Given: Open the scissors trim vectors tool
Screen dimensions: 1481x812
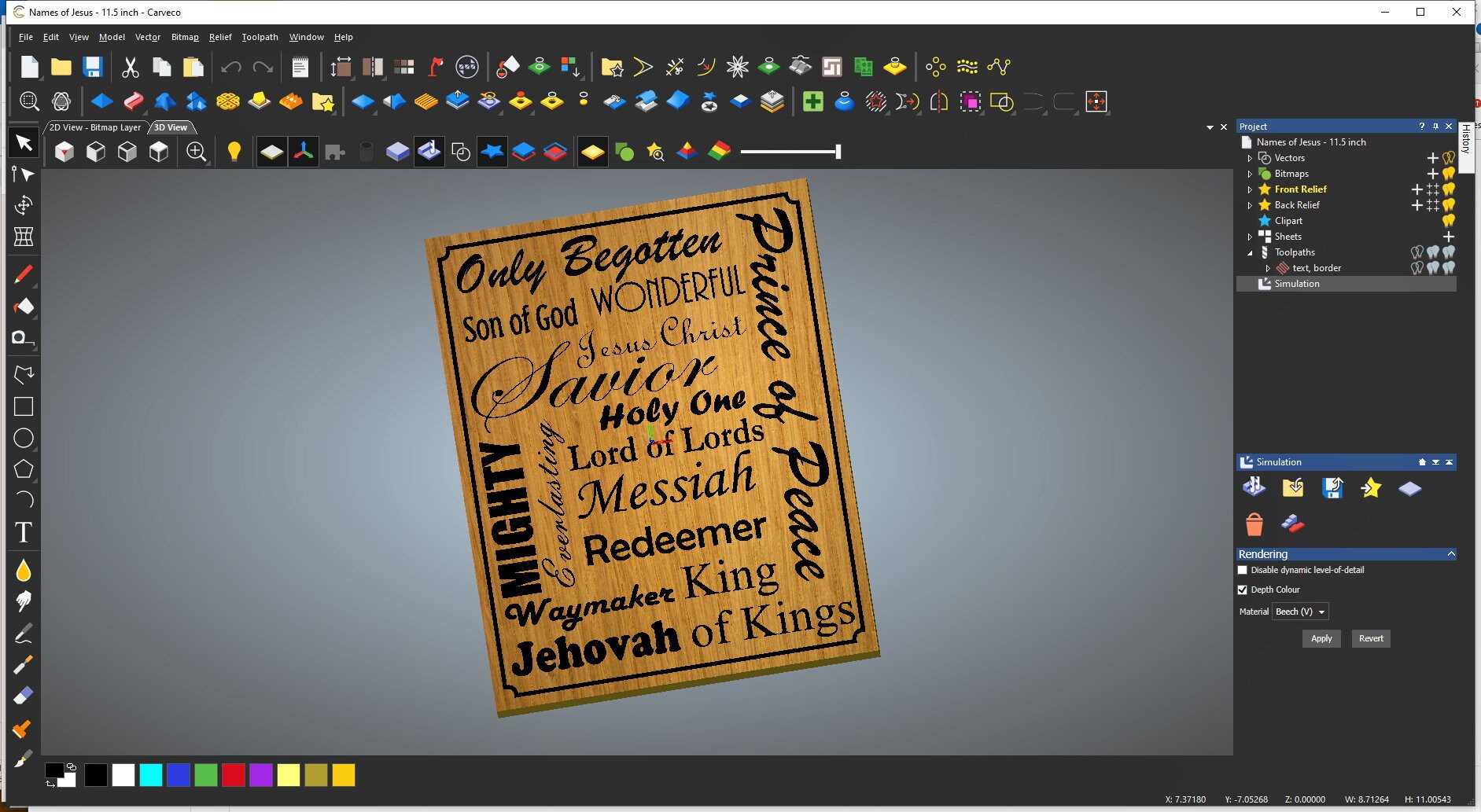Looking at the screenshot, I should point(674,67).
